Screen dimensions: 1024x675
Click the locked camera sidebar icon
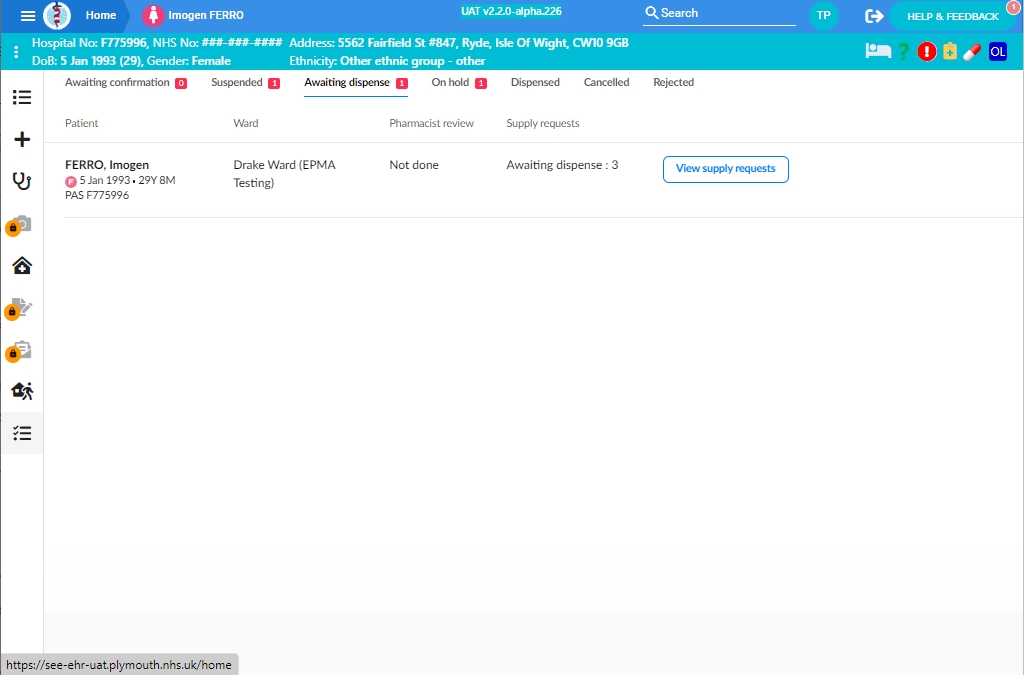(x=20, y=225)
